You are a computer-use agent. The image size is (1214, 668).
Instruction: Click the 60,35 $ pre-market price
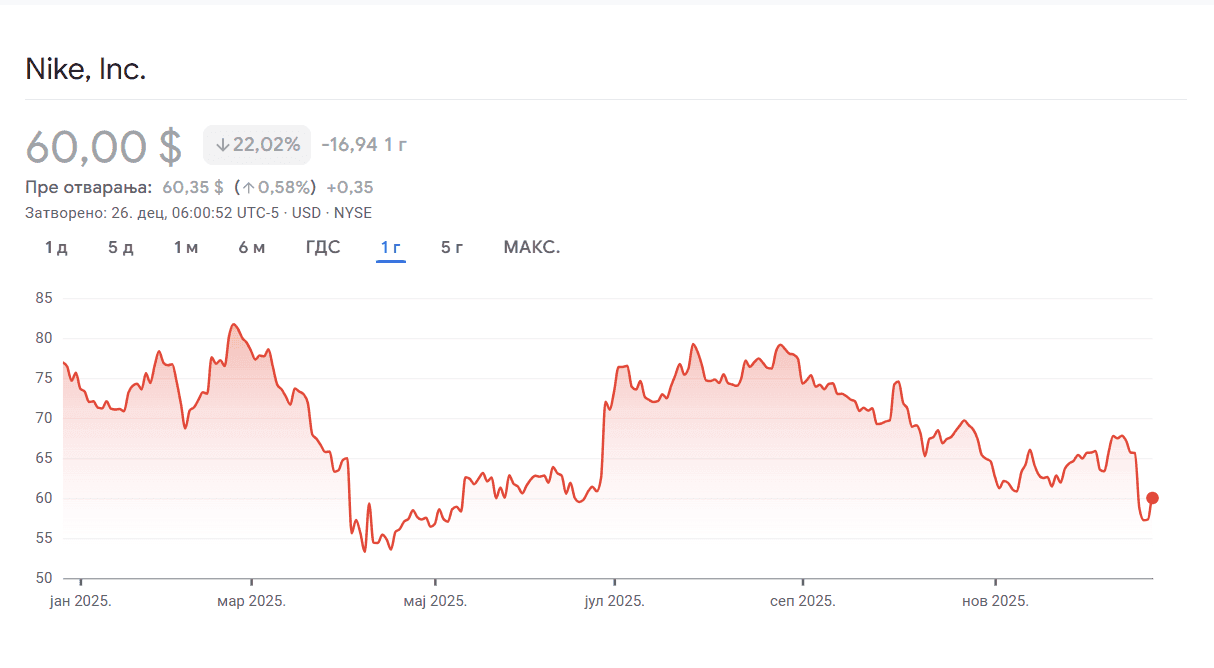pos(193,187)
